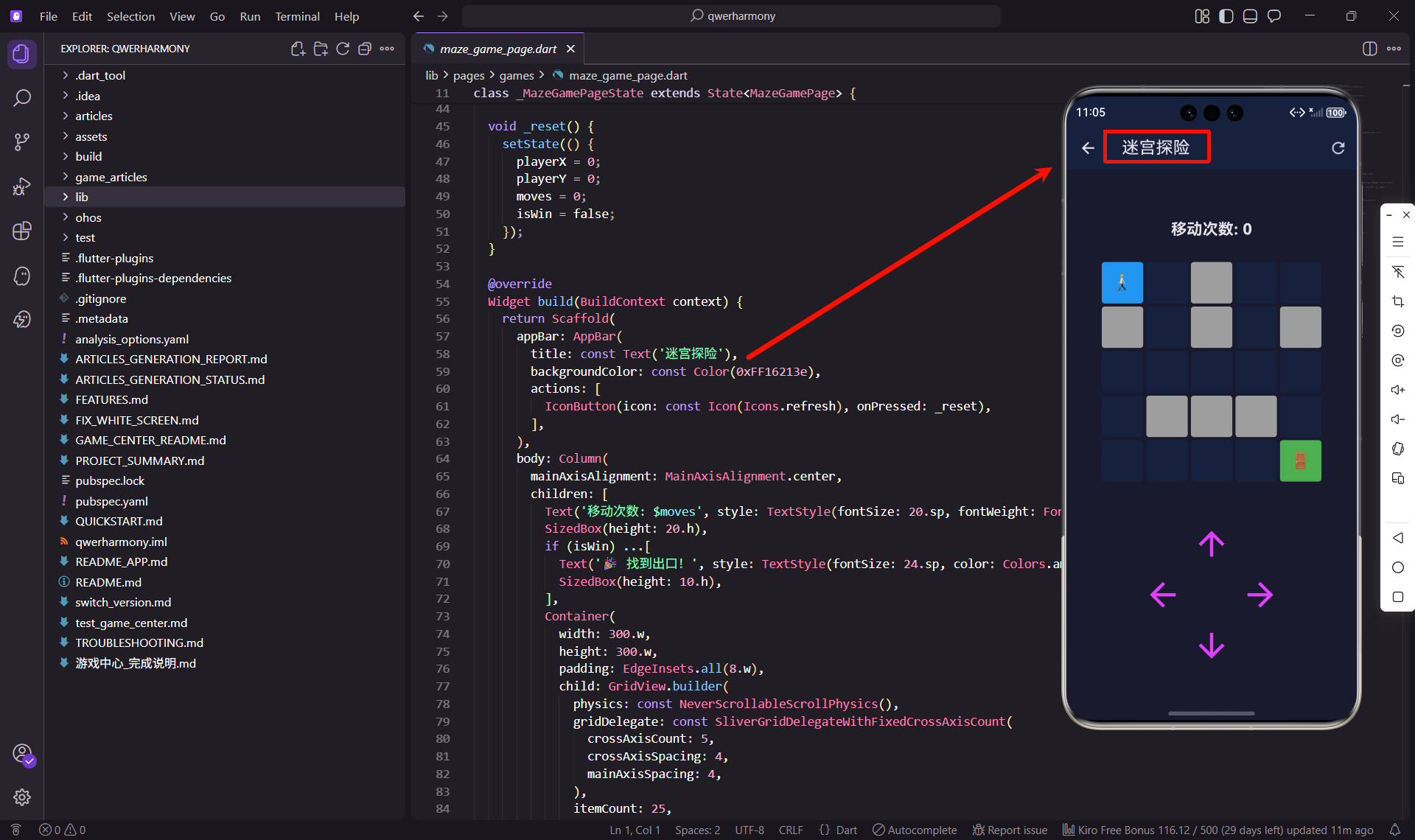This screenshot has height=840, width=1415.
Task: Open the Extensions view
Action: pyautogui.click(x=22, y=231)
